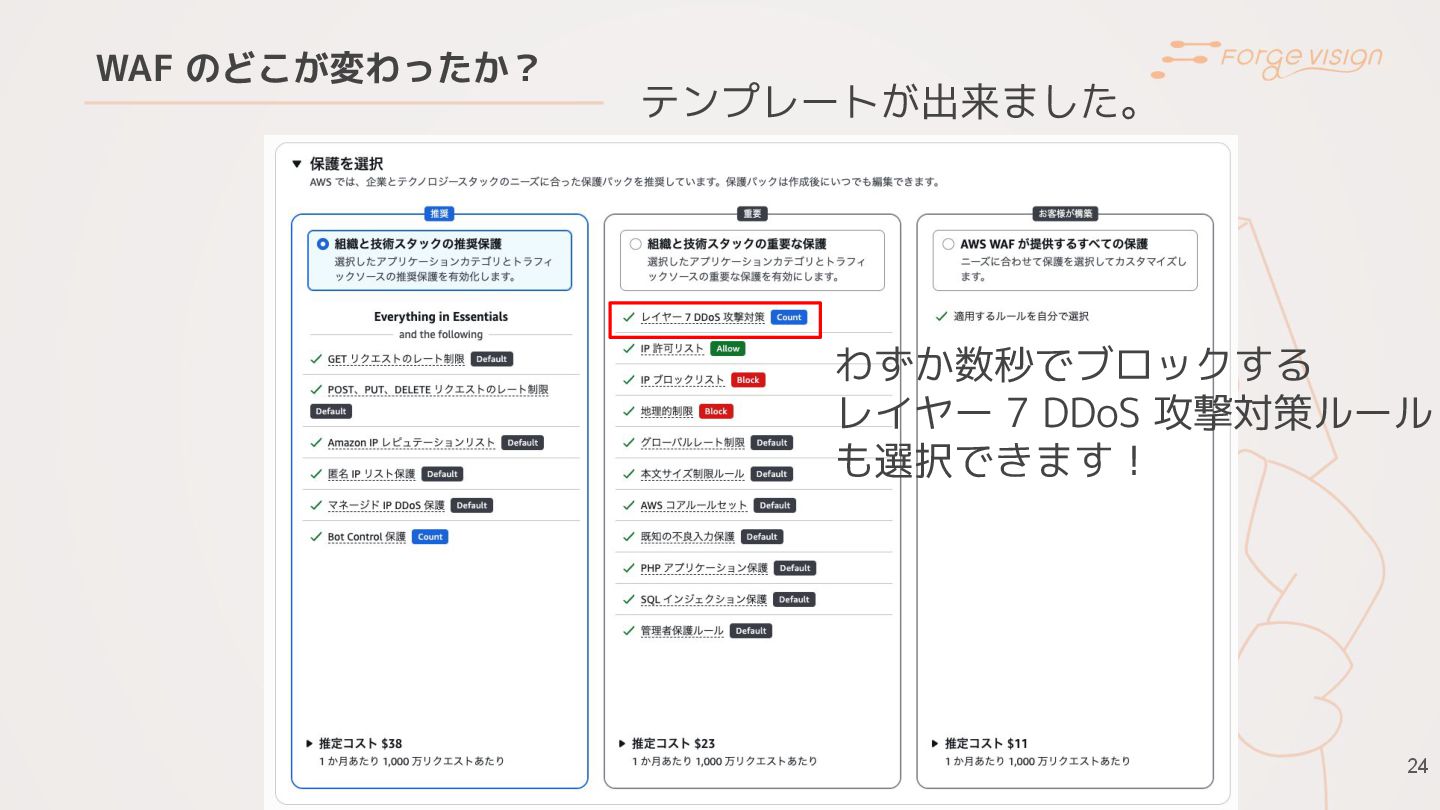Screen dimensions: 1440x810
Task: Click the Forge Vision logo
Action: tap(1267, 59)
